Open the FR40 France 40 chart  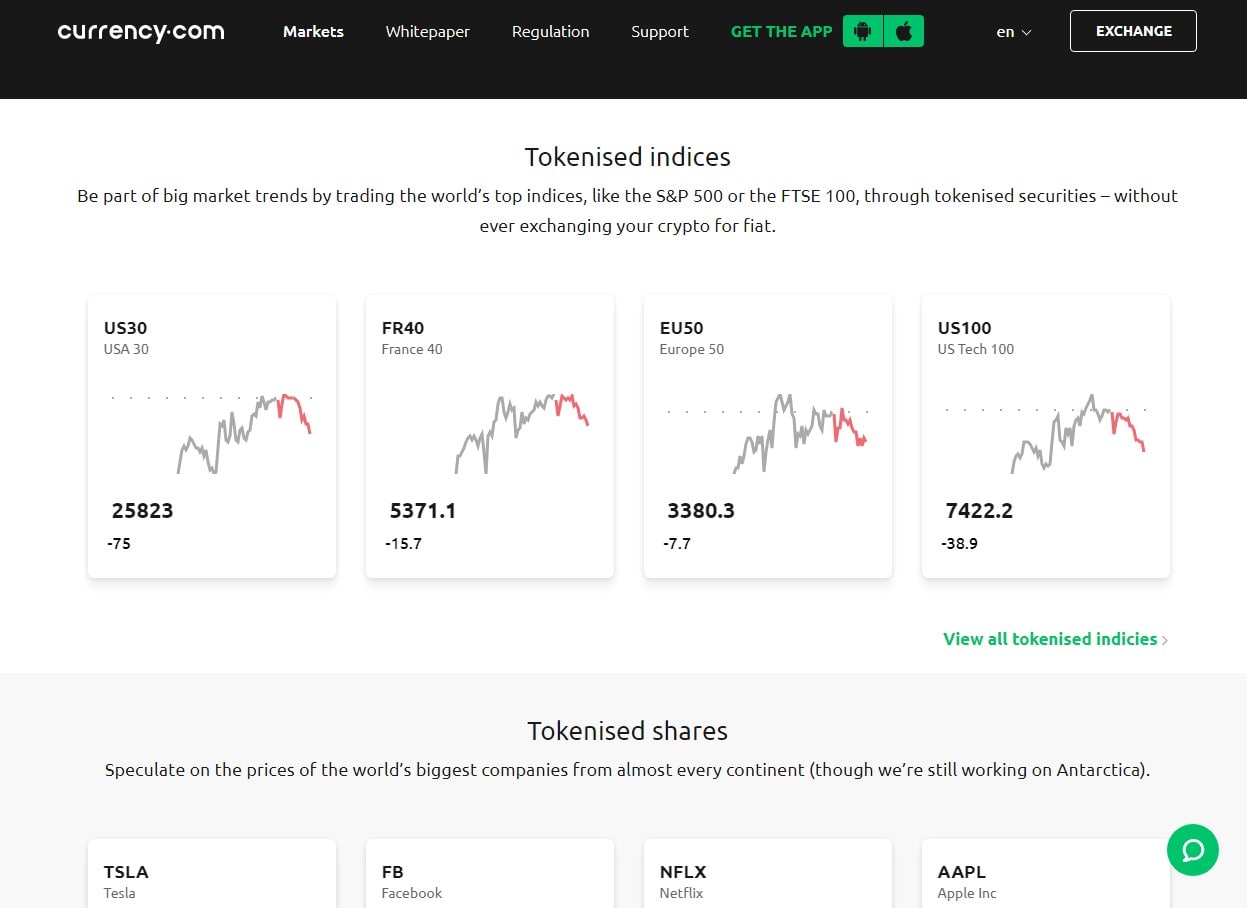pyautogui.click(x=490, y=435)
